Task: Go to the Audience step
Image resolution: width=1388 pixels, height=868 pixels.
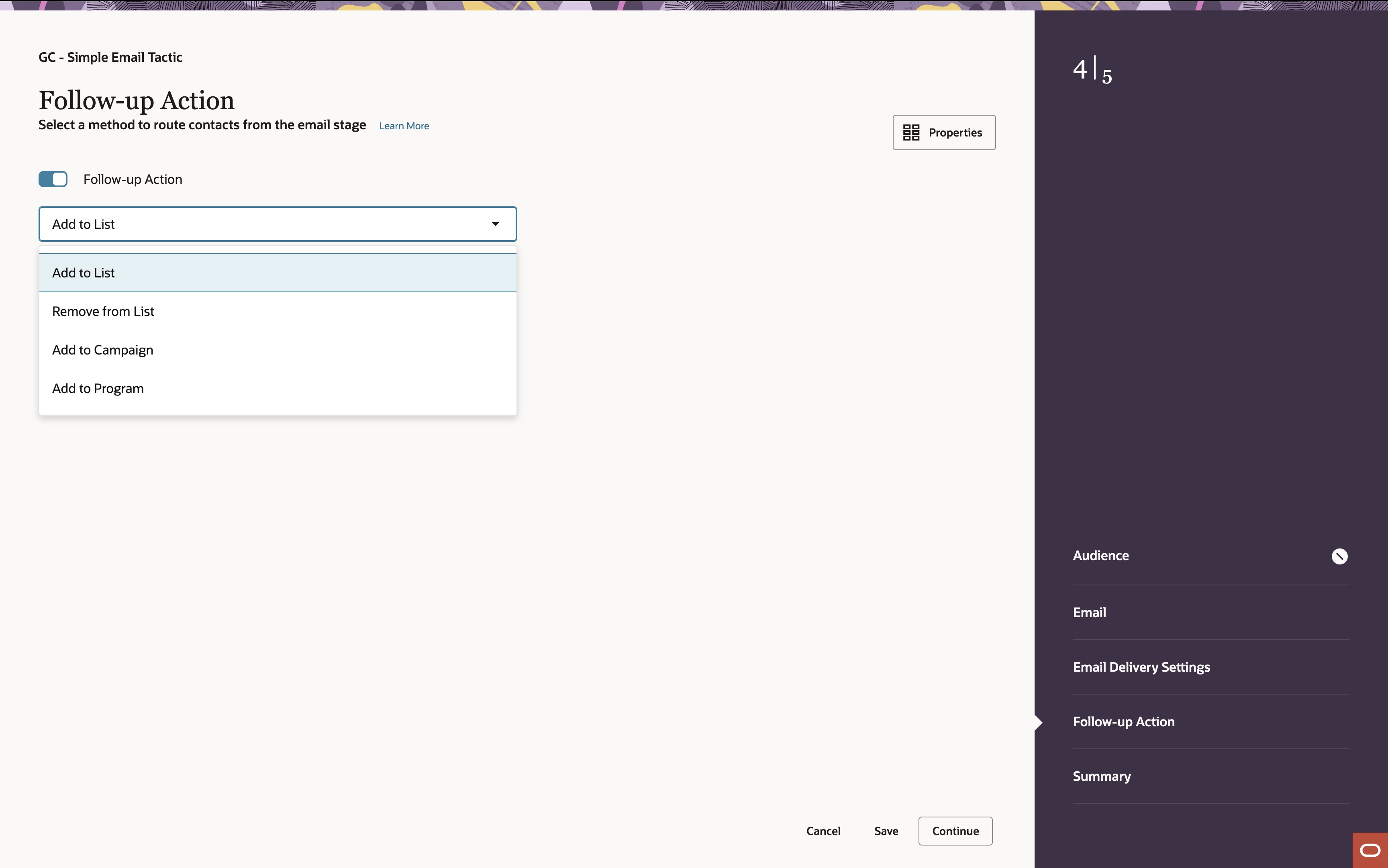Action: 1100,556
